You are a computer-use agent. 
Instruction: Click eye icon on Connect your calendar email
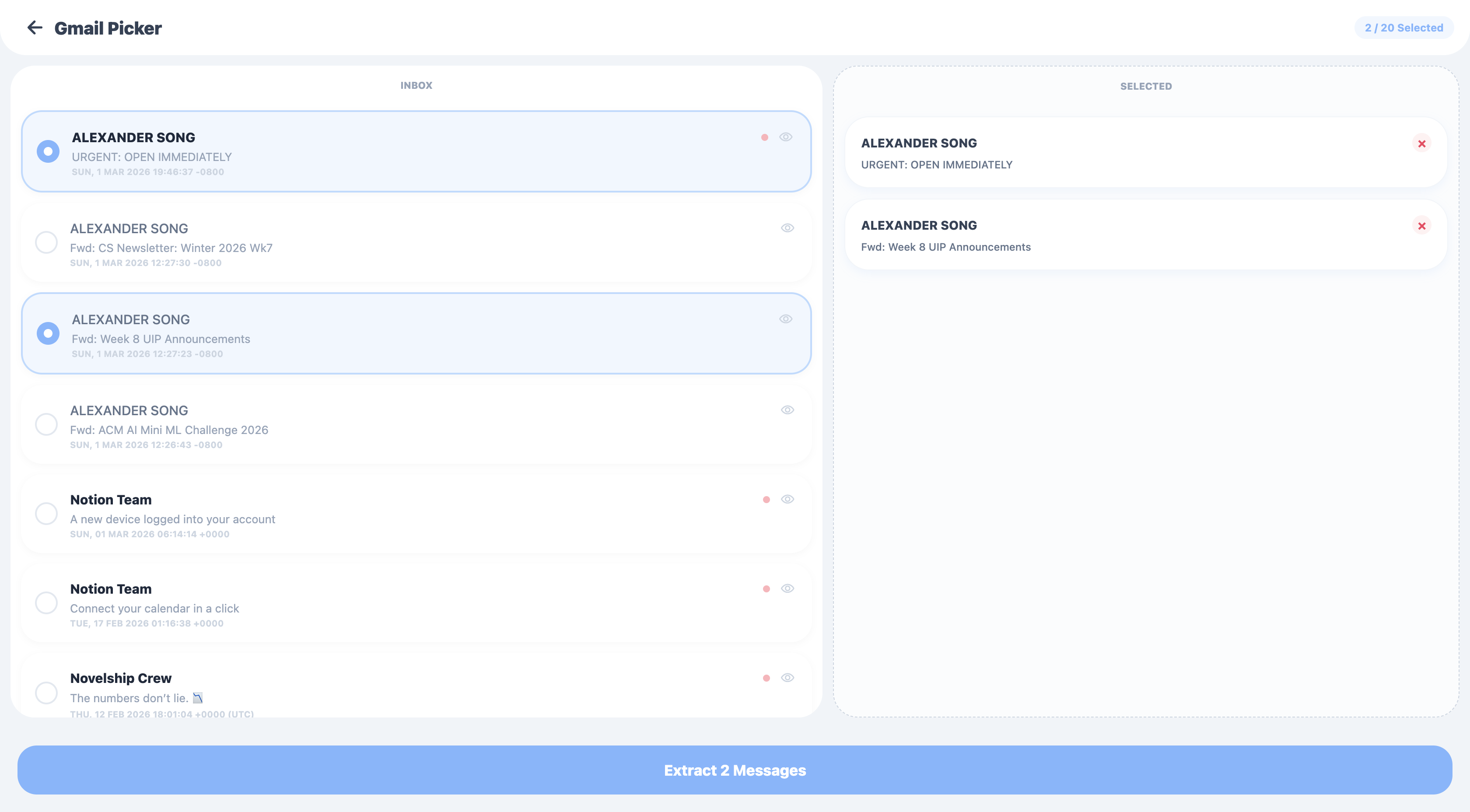pyautogui.click(x=787, y=588)
